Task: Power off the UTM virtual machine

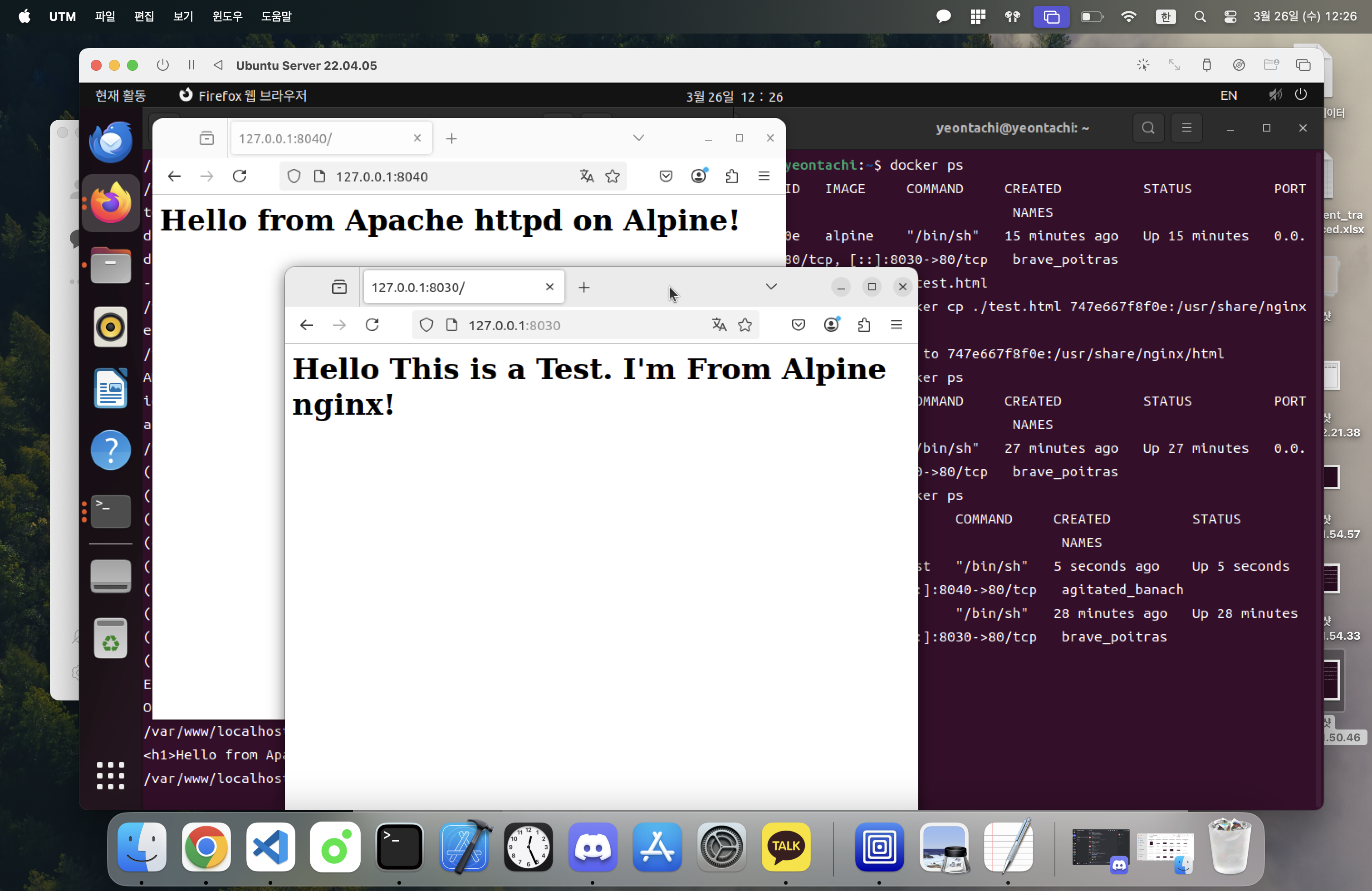Action: [163, 65]
